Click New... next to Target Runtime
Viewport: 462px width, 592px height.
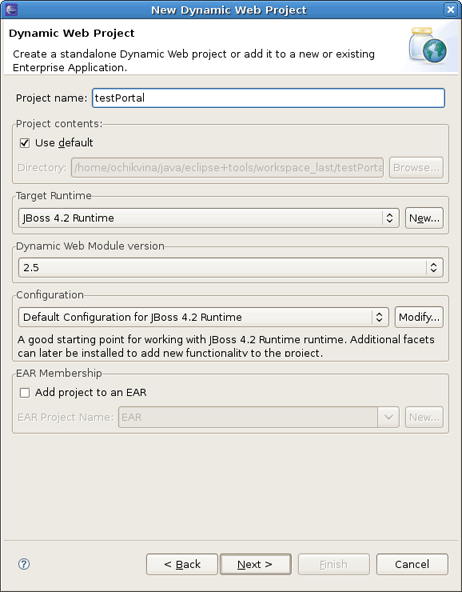tap(424, 218)
